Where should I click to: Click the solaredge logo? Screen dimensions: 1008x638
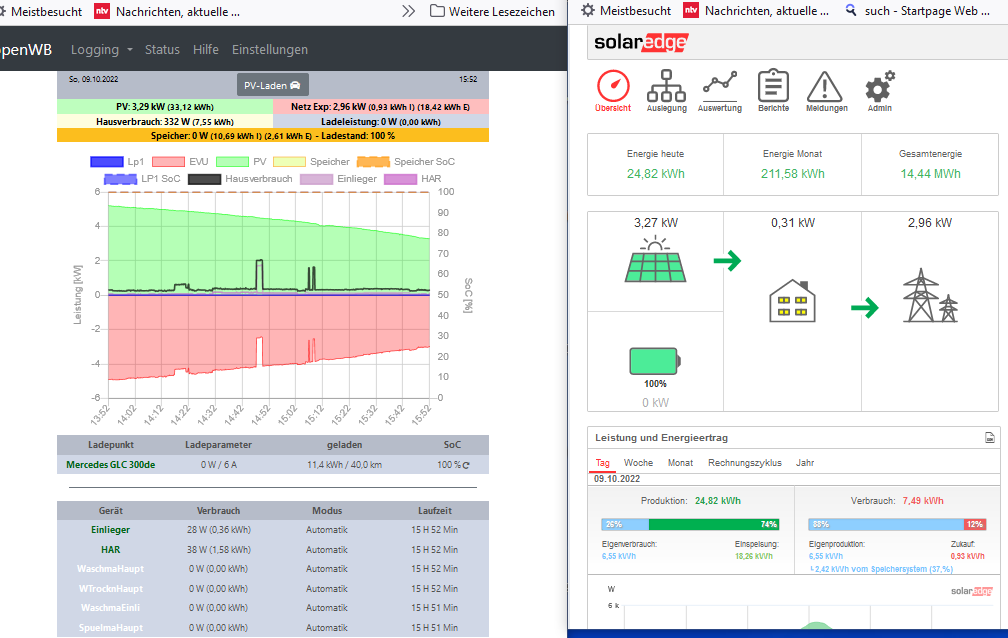coord(640,43)
